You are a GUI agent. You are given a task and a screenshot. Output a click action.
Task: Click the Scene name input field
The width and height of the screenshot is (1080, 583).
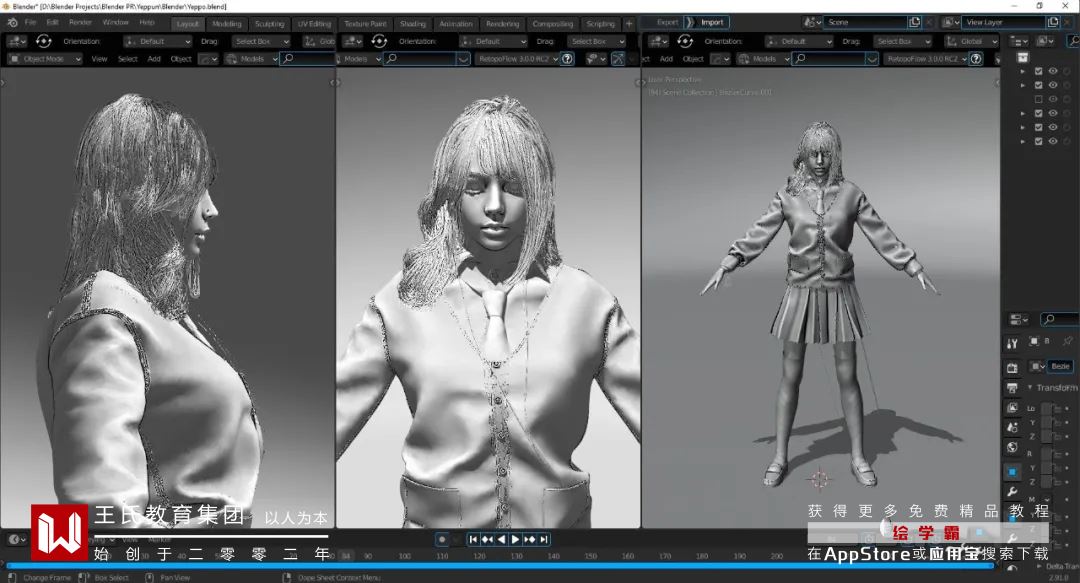click(x=865, y=22)
